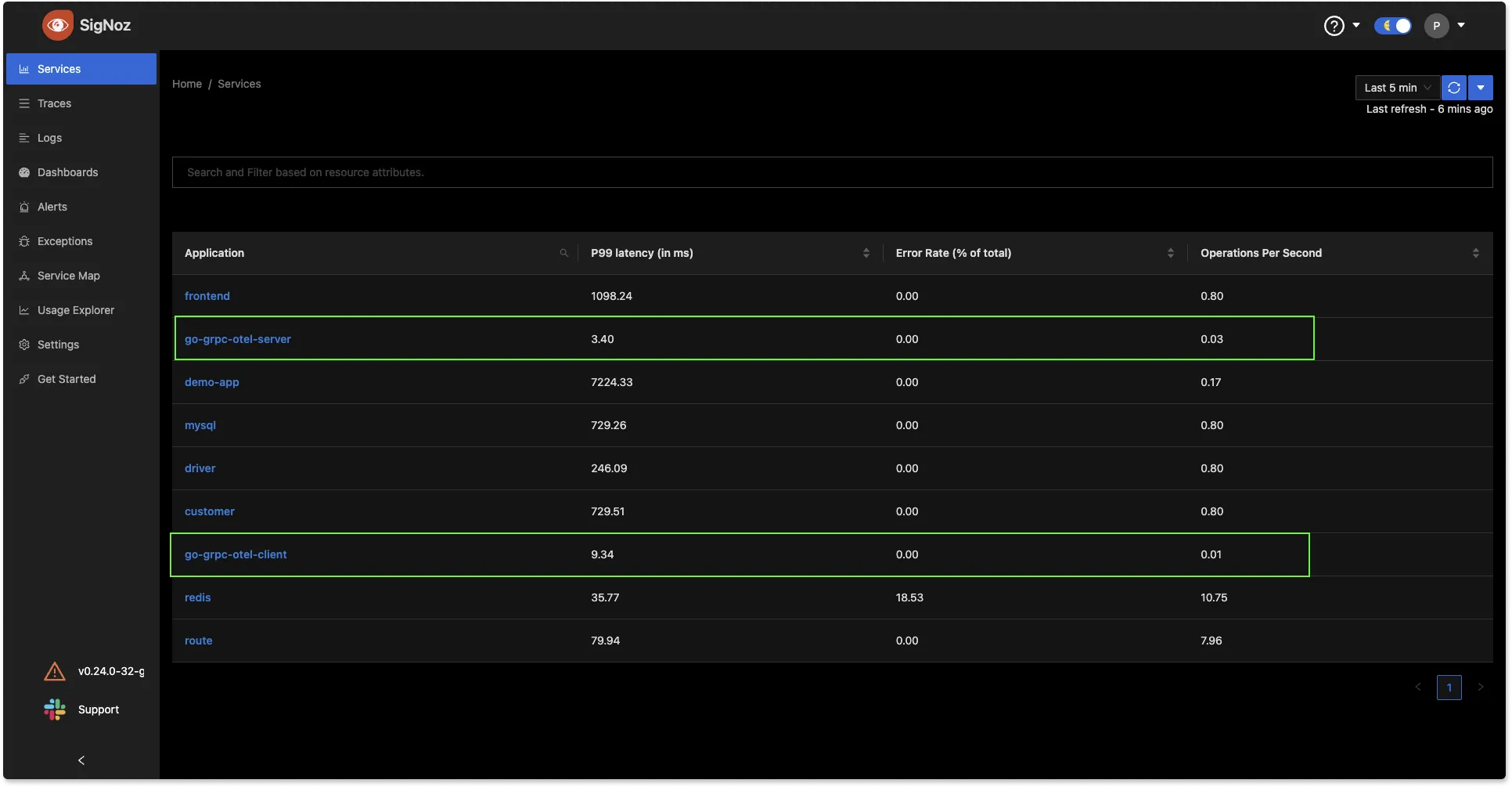Toggle the dark mode switch

click(1393, 26)
